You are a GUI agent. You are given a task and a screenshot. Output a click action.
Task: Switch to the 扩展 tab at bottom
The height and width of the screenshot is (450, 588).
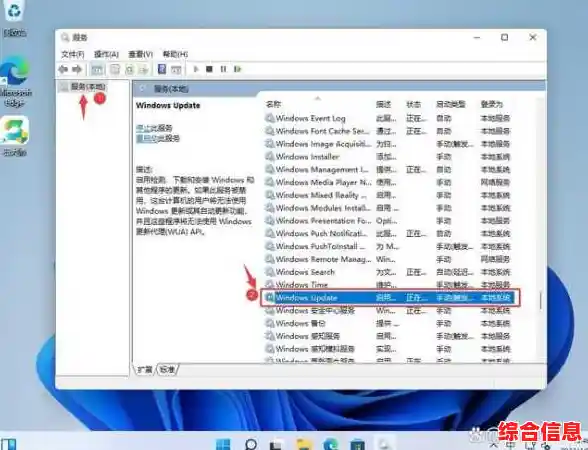tap(145, 369)
